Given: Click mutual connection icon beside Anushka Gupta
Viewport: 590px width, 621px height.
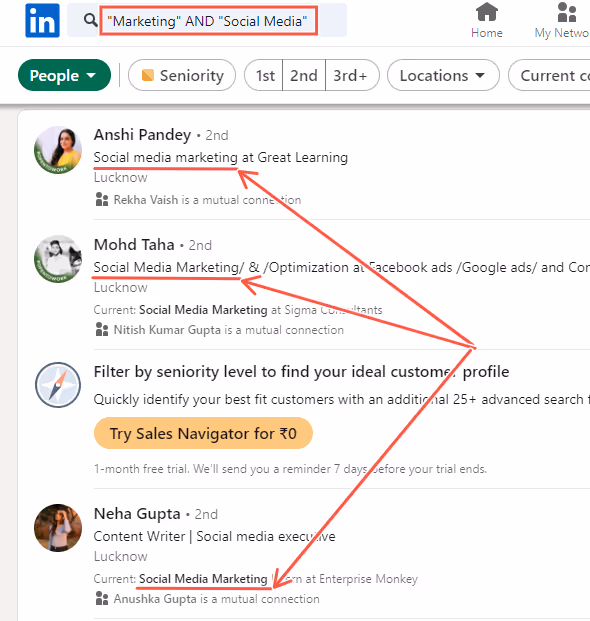Looking at the screenshot, I should (102, 598).
